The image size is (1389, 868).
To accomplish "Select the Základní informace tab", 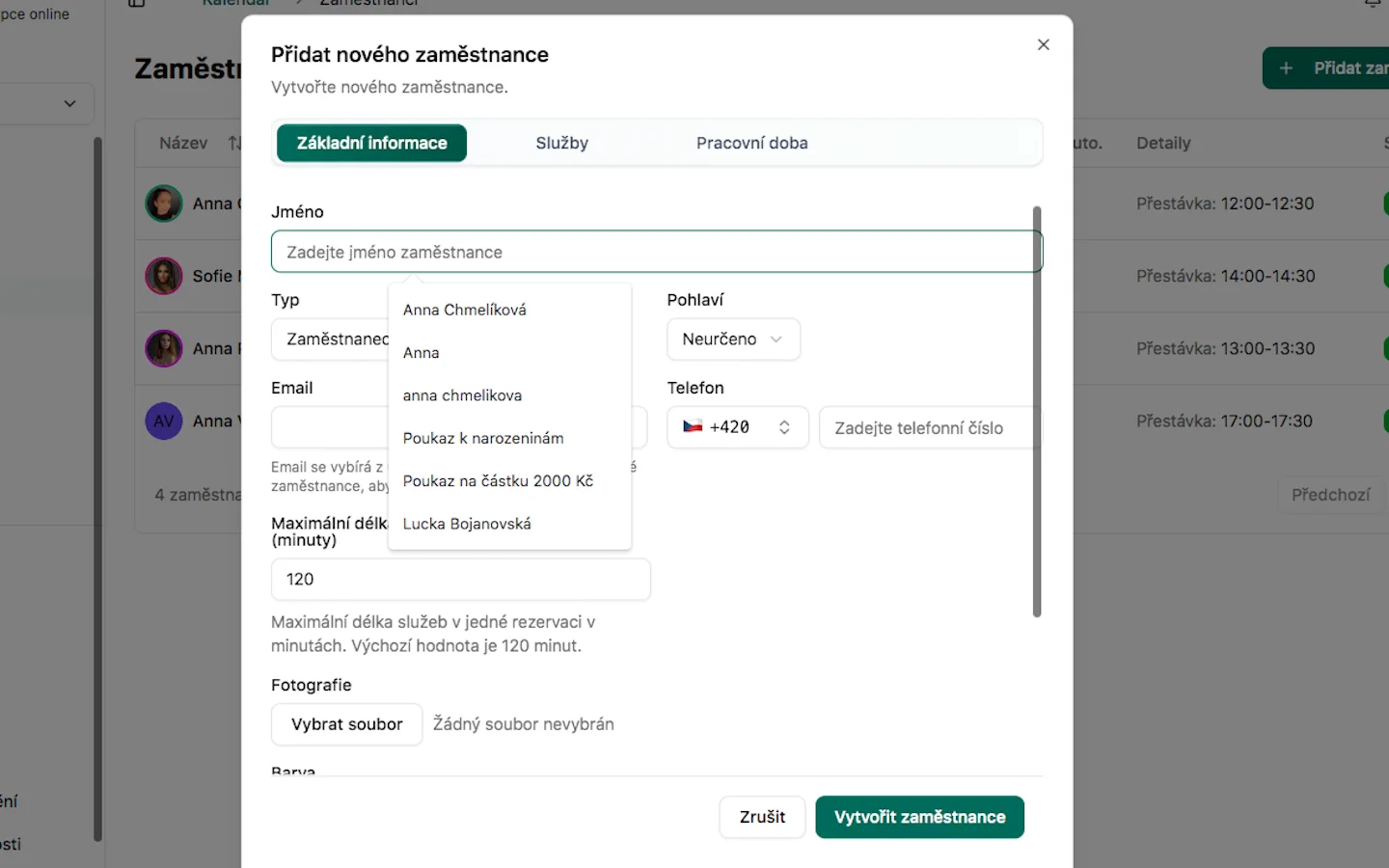I will point(371,143).
